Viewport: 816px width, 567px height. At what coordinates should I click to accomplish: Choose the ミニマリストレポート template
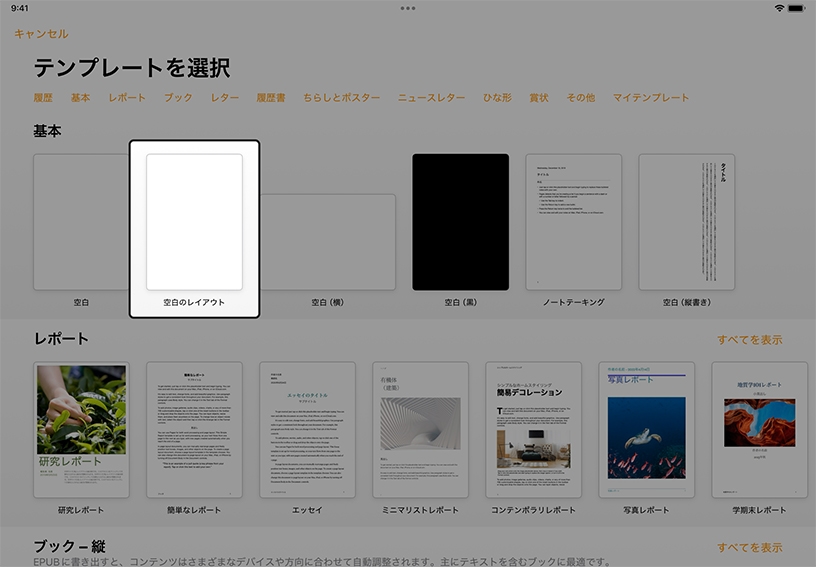click(420, 430)
